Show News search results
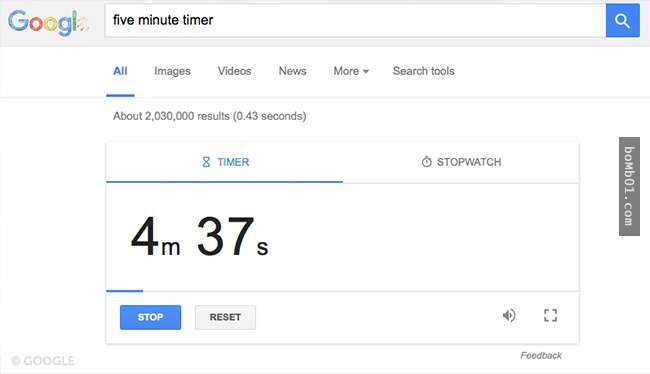 (x=293, y=71)
